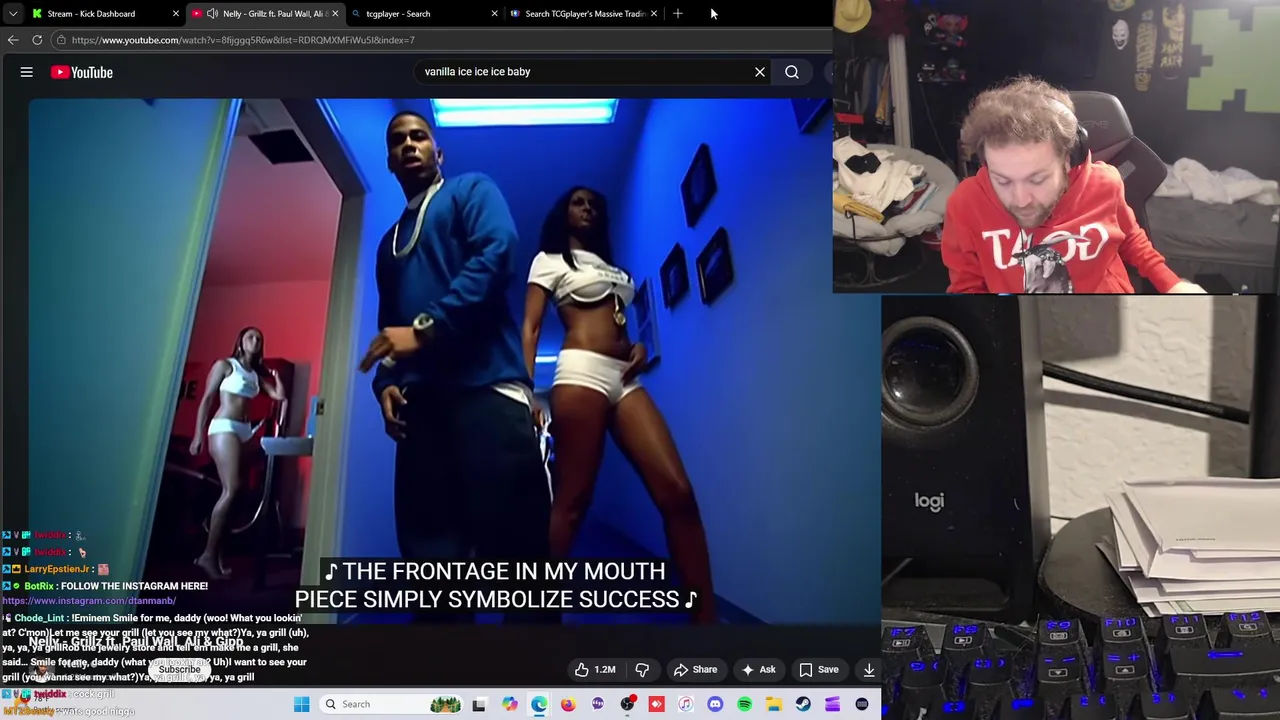The width and height of the screenshot is (1280, 720).
Task: Click the youtube.com address bar
Action: [x=440, y=40]
